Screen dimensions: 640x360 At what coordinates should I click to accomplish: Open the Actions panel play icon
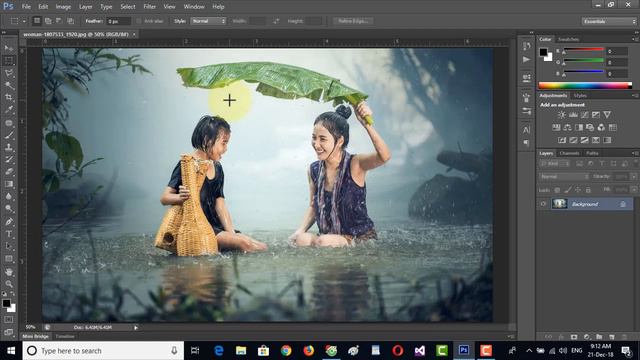tap(527, 60)
